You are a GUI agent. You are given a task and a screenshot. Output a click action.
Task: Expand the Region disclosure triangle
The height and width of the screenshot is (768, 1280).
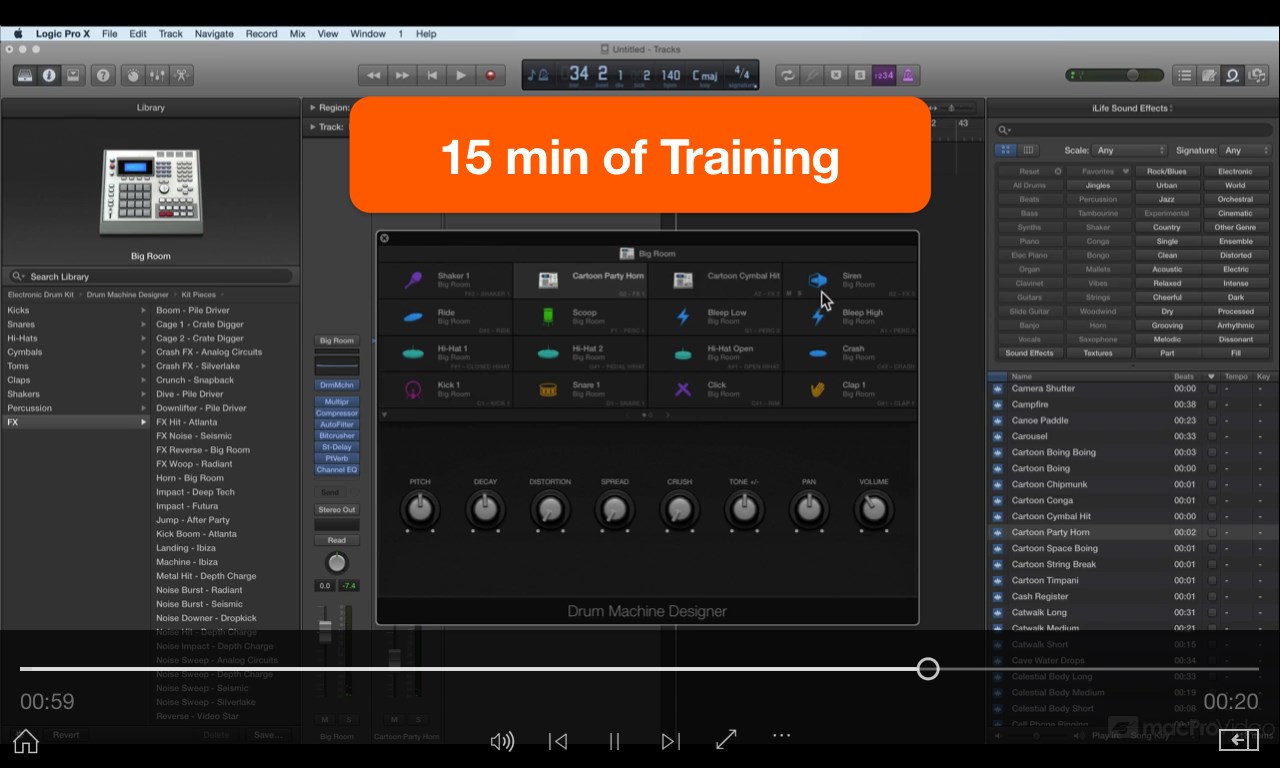pyautogui.click(x=313, y=107)
